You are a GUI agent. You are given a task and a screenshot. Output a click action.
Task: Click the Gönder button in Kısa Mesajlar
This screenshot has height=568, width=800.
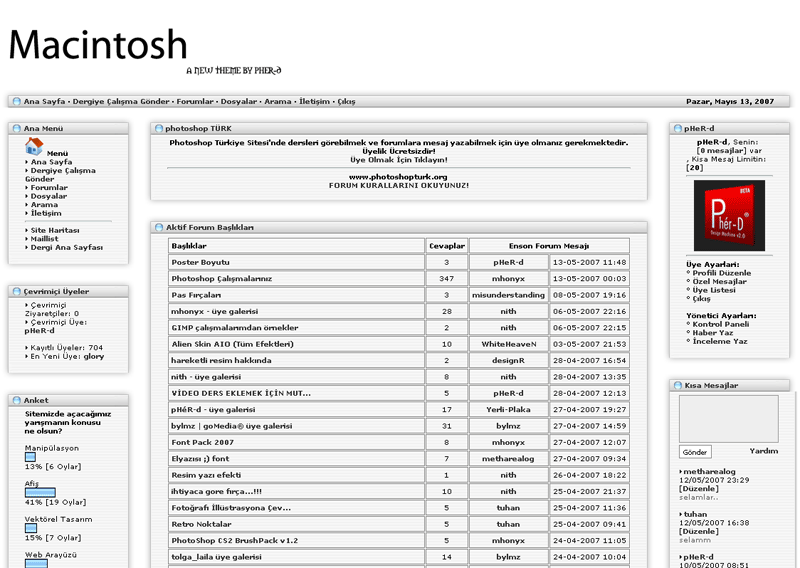pyautogui.click(x=695, y=452)
